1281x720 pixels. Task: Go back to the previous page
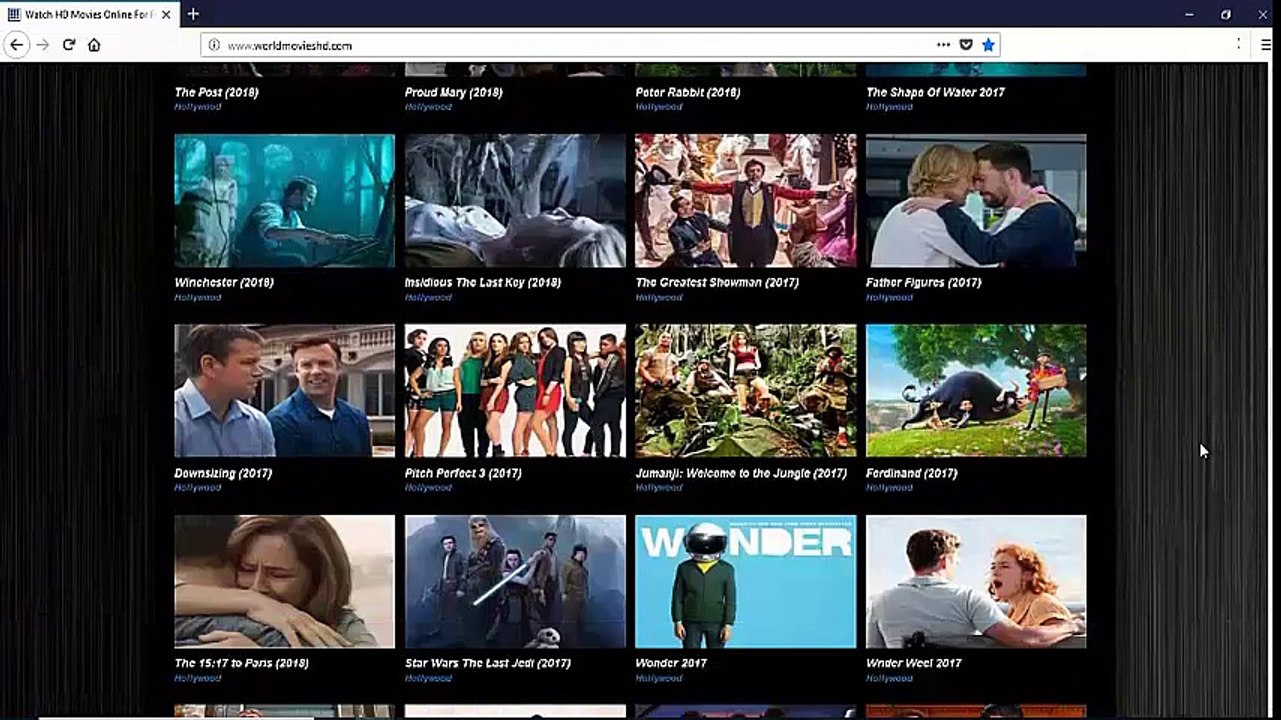[x=16, y=45]
